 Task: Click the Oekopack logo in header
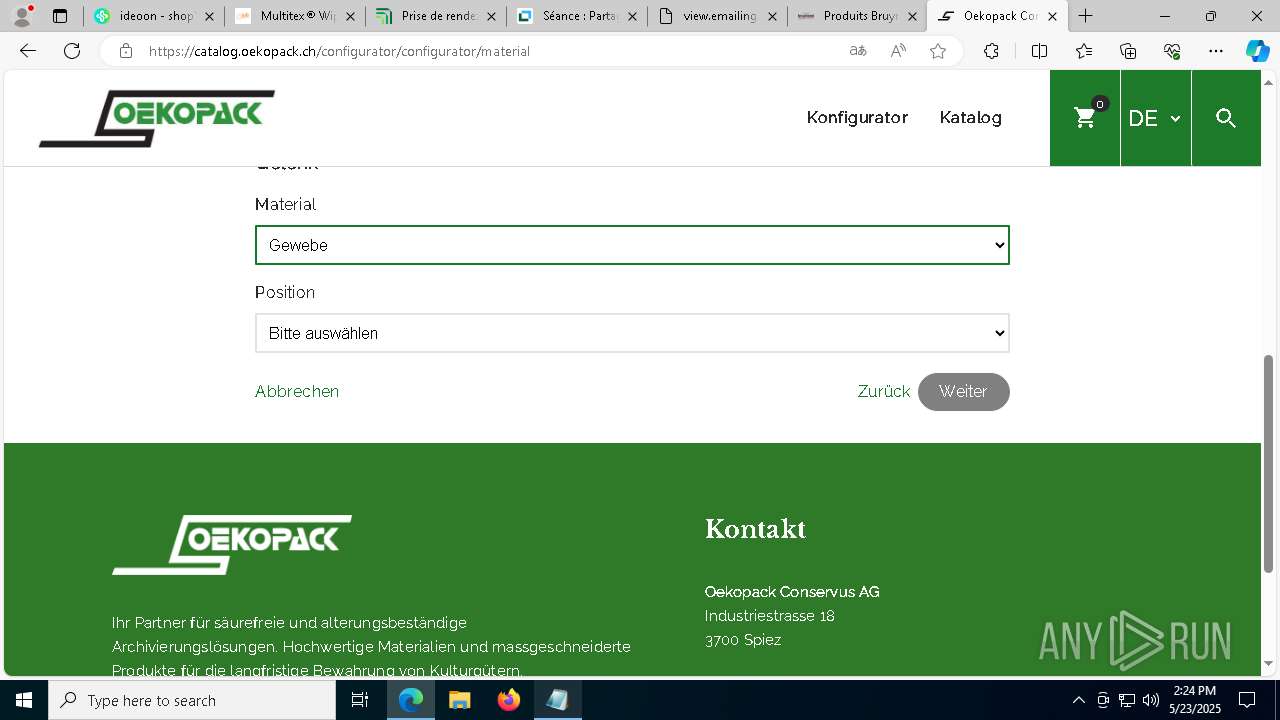[157, 118]
